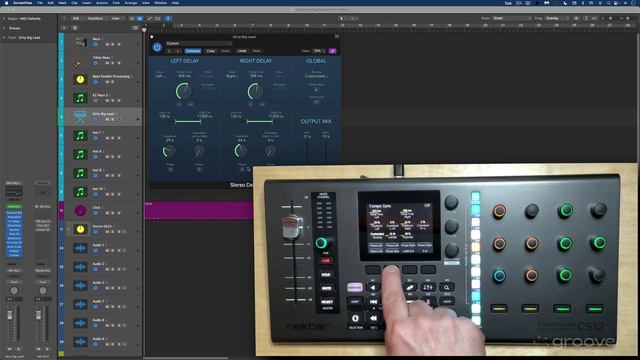Open the Clip menu
The image size is (640, 360).
(74, 3)
